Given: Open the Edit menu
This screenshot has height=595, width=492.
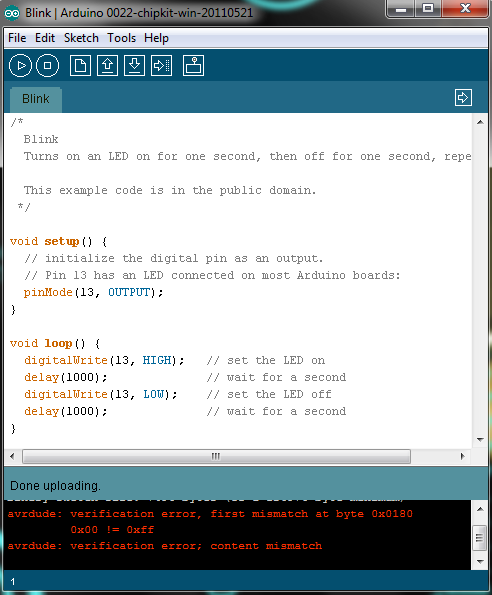Looking at the screenshot, I should (x=45, y=38).
